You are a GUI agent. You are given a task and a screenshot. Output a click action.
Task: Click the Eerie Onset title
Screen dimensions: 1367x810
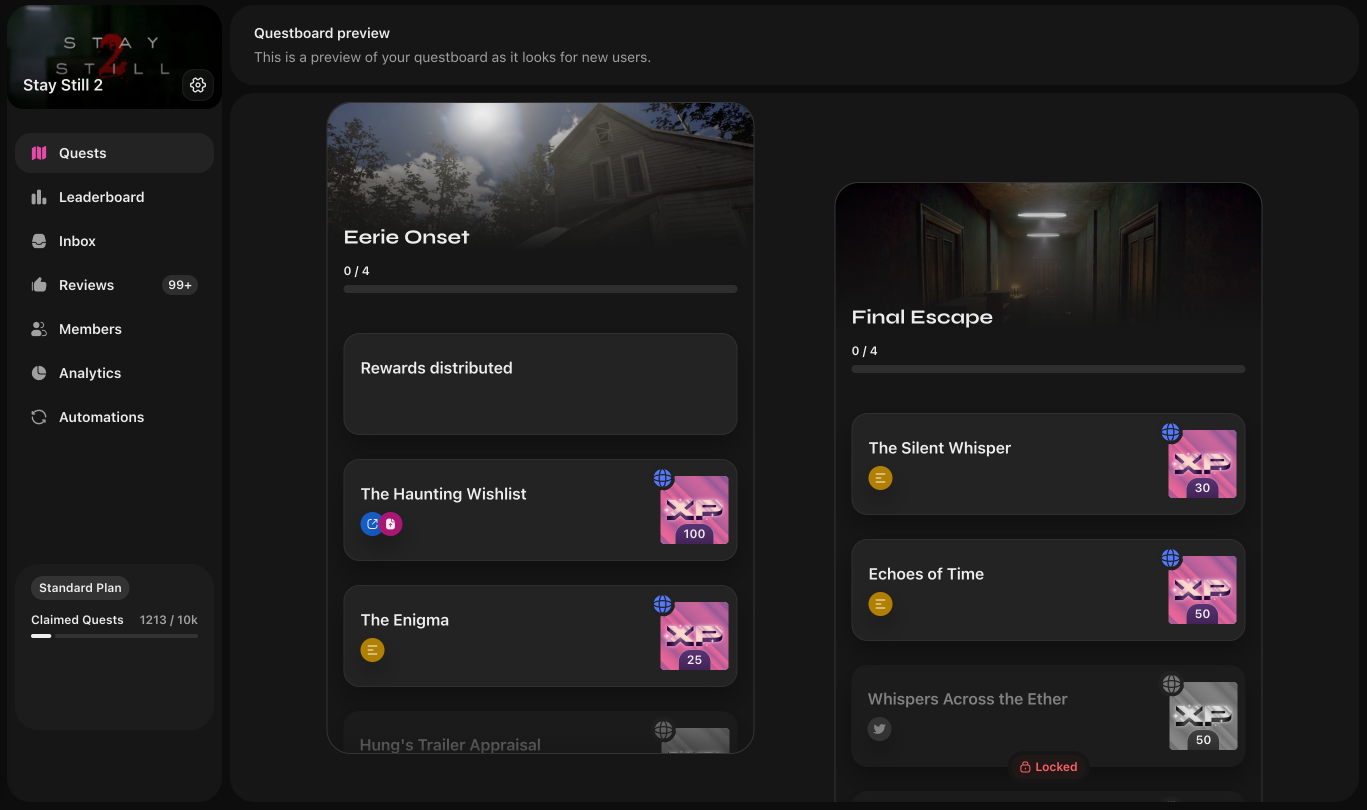(406, 237)
